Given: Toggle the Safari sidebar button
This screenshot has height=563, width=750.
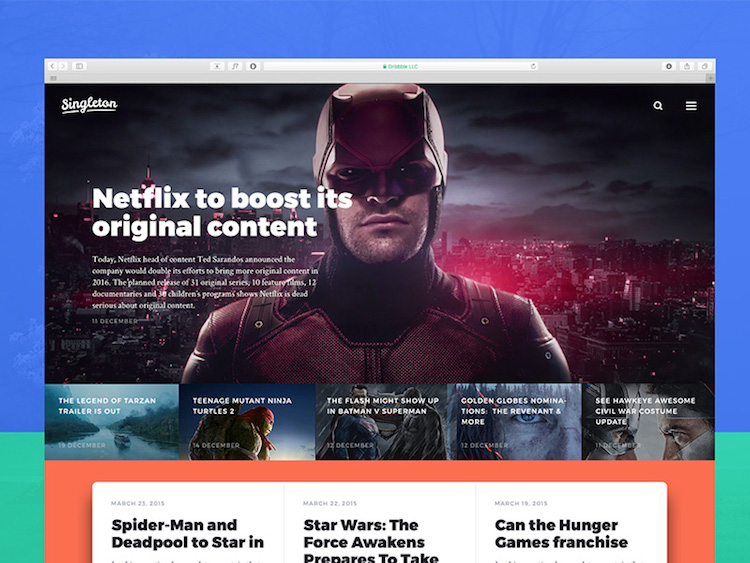Looking at the screenshot, I should (79, 66).
